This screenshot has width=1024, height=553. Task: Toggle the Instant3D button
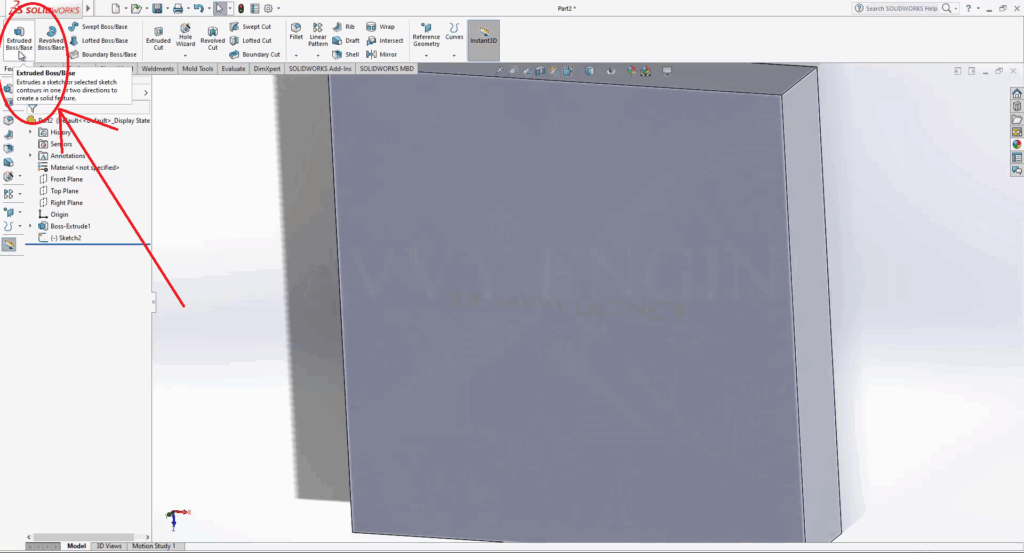tap(483, 37)
